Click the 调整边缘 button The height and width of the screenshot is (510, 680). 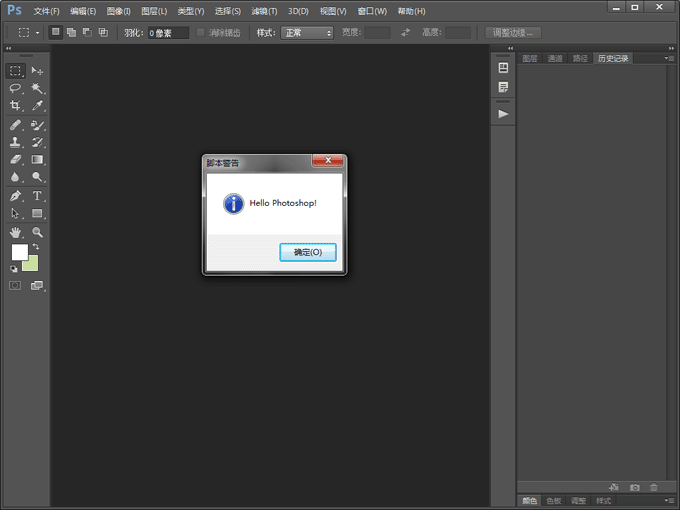[x=513, y=33]
